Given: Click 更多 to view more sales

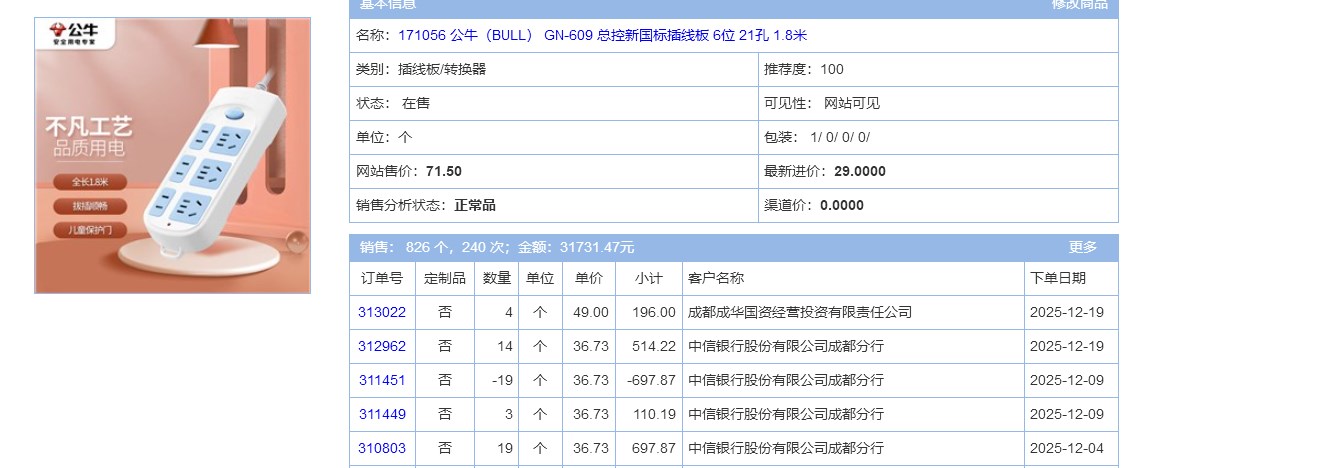Looking at the screenshot, I should (1082, 247).
